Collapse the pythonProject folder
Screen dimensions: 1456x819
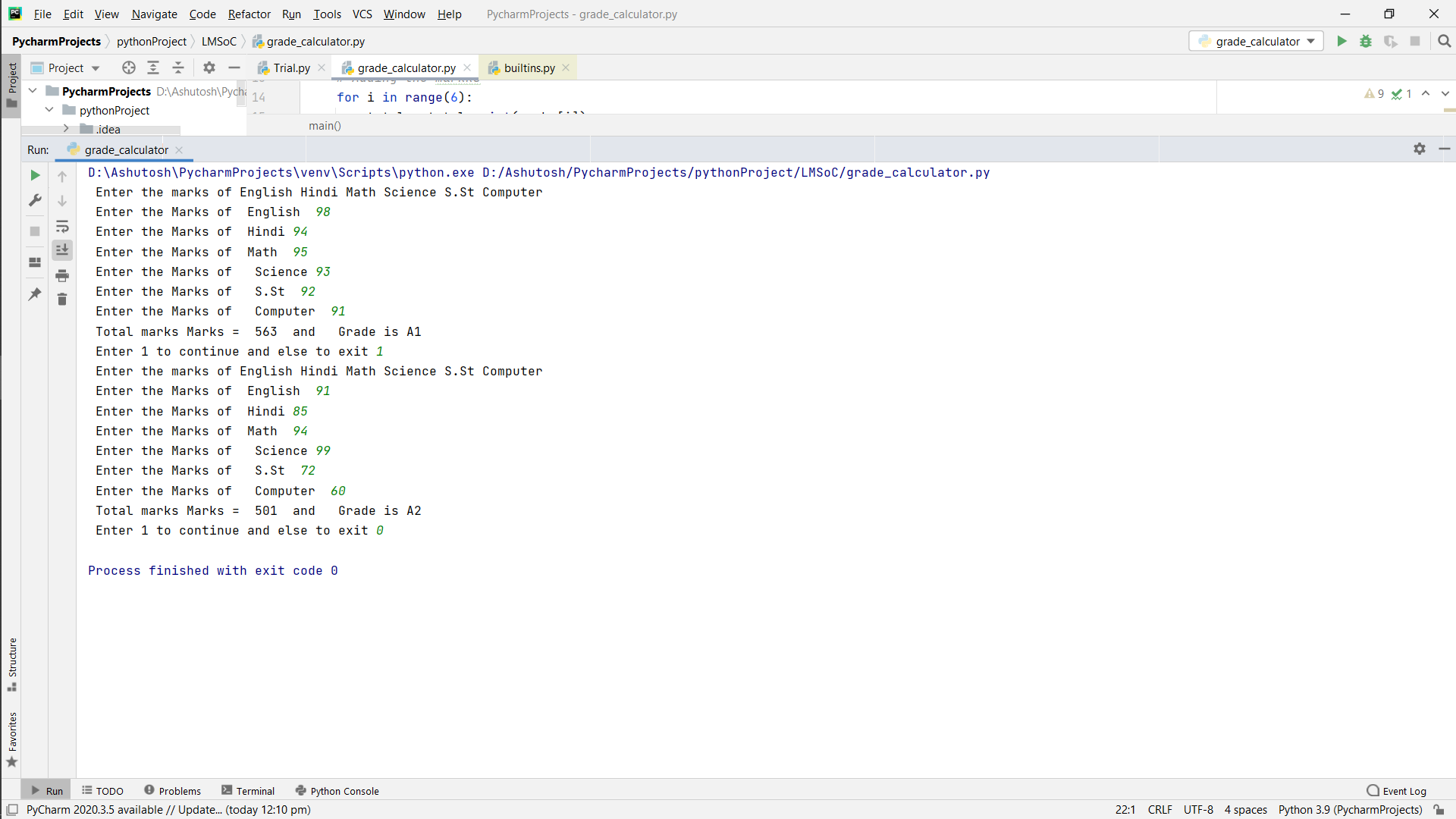tap(49, 110)
